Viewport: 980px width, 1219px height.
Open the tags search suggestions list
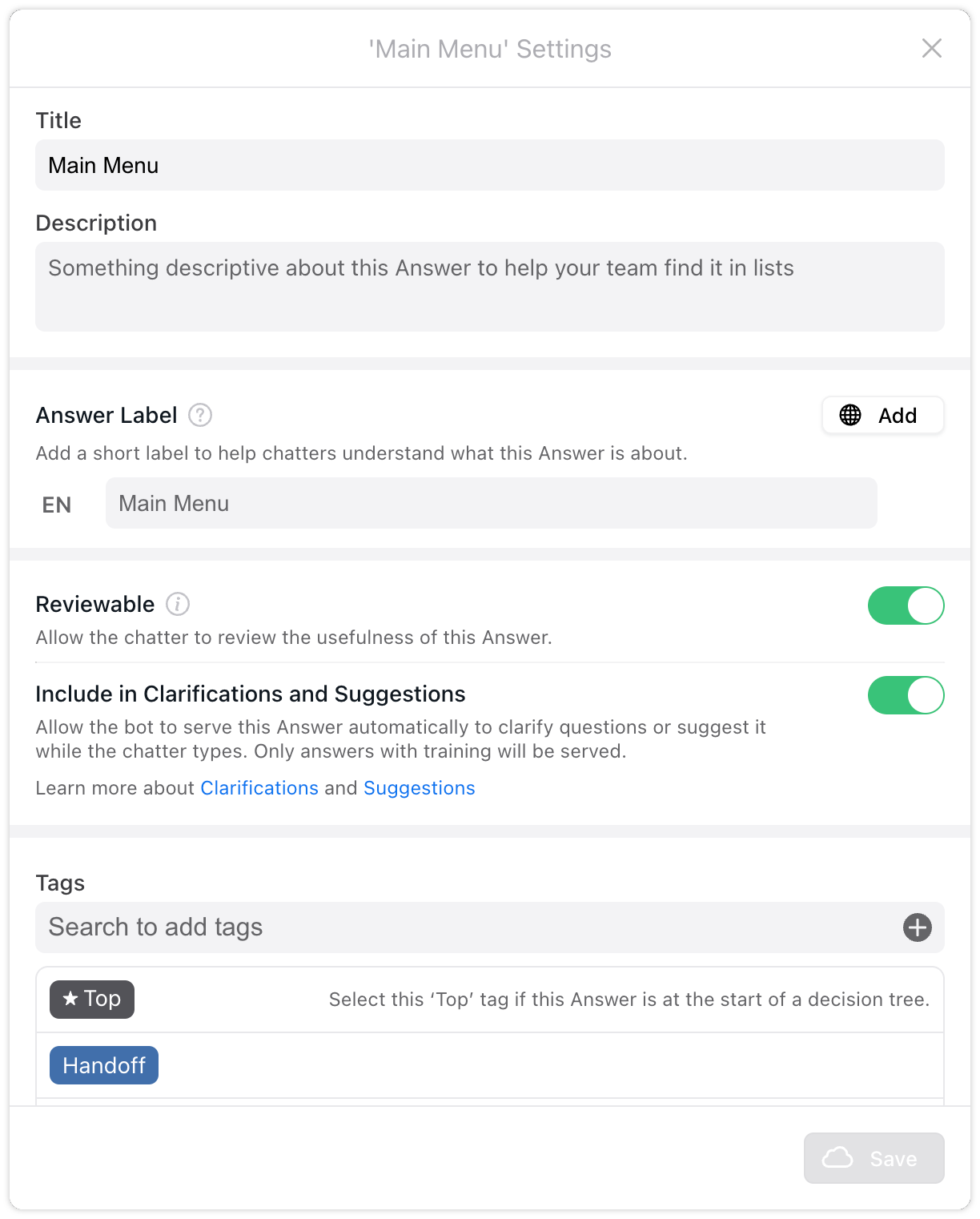(320, 927)
